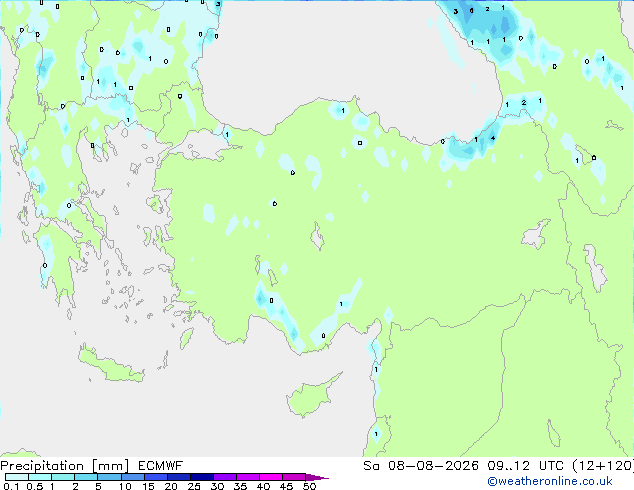The width and height of the screenshot is (634, 490).
Task: Click the '10' legend scale label
Action: tap(125, 486)
